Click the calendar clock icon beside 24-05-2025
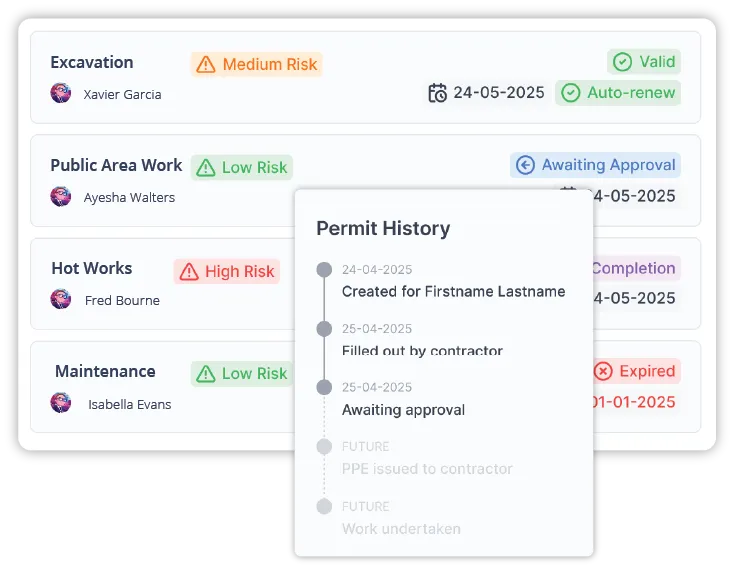The height and width of the screenshot is (567, 735). [438, 93]
